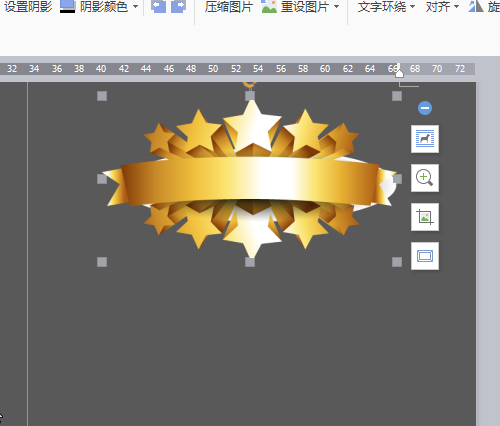Click the right indent marker on ruler

point(399,74)
